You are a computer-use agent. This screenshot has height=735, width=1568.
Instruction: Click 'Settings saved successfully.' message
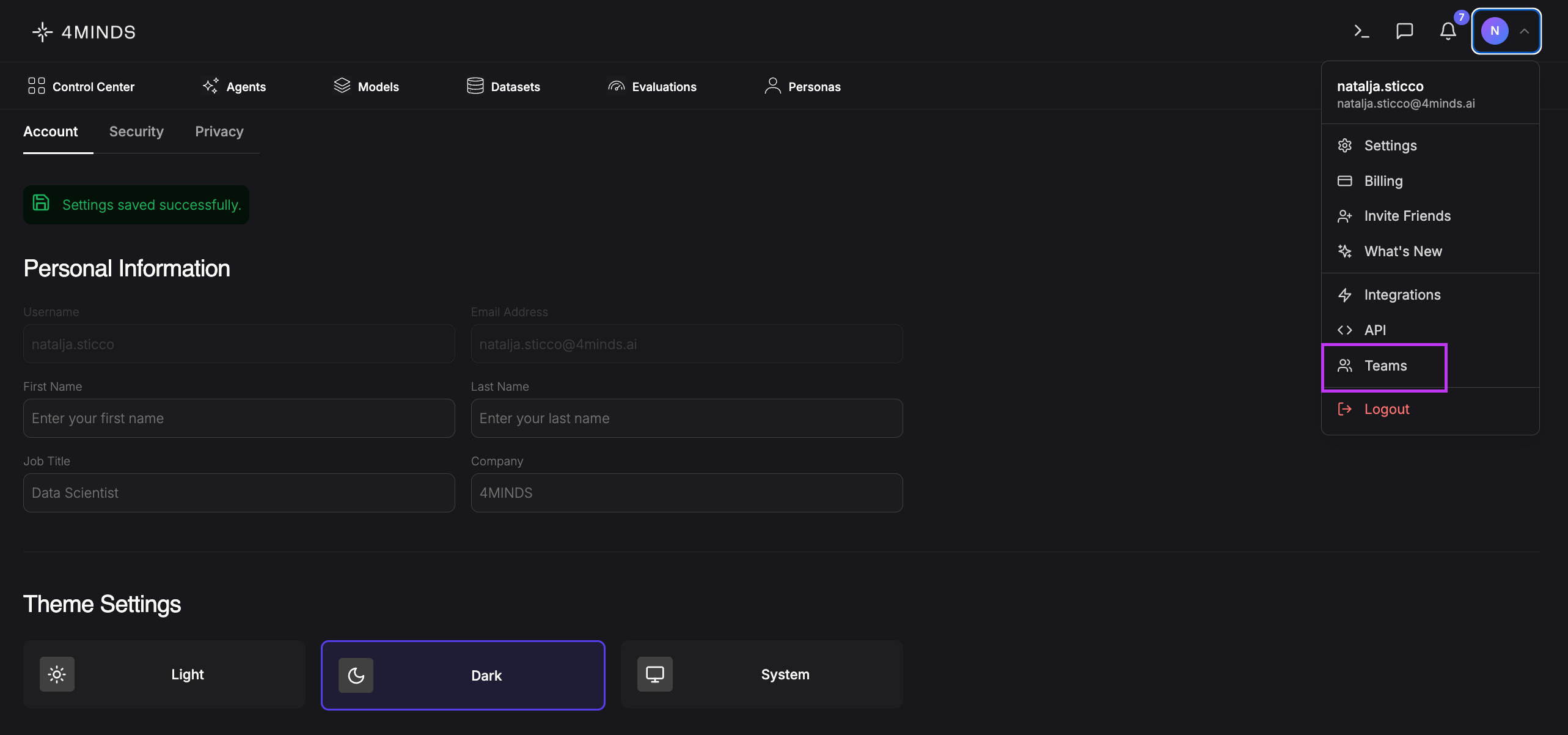tap(152, 205)
